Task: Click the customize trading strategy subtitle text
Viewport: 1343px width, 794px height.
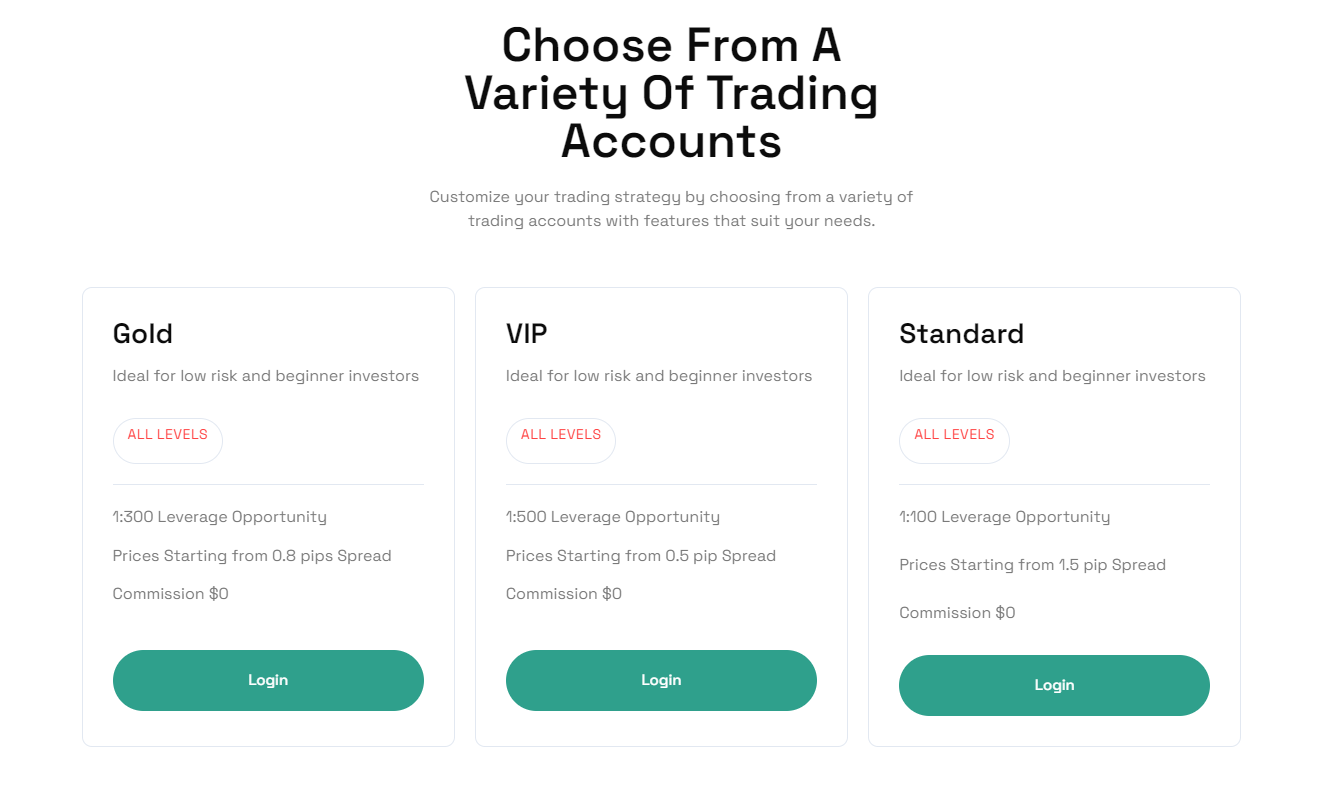Action: [x=671, y=208]
